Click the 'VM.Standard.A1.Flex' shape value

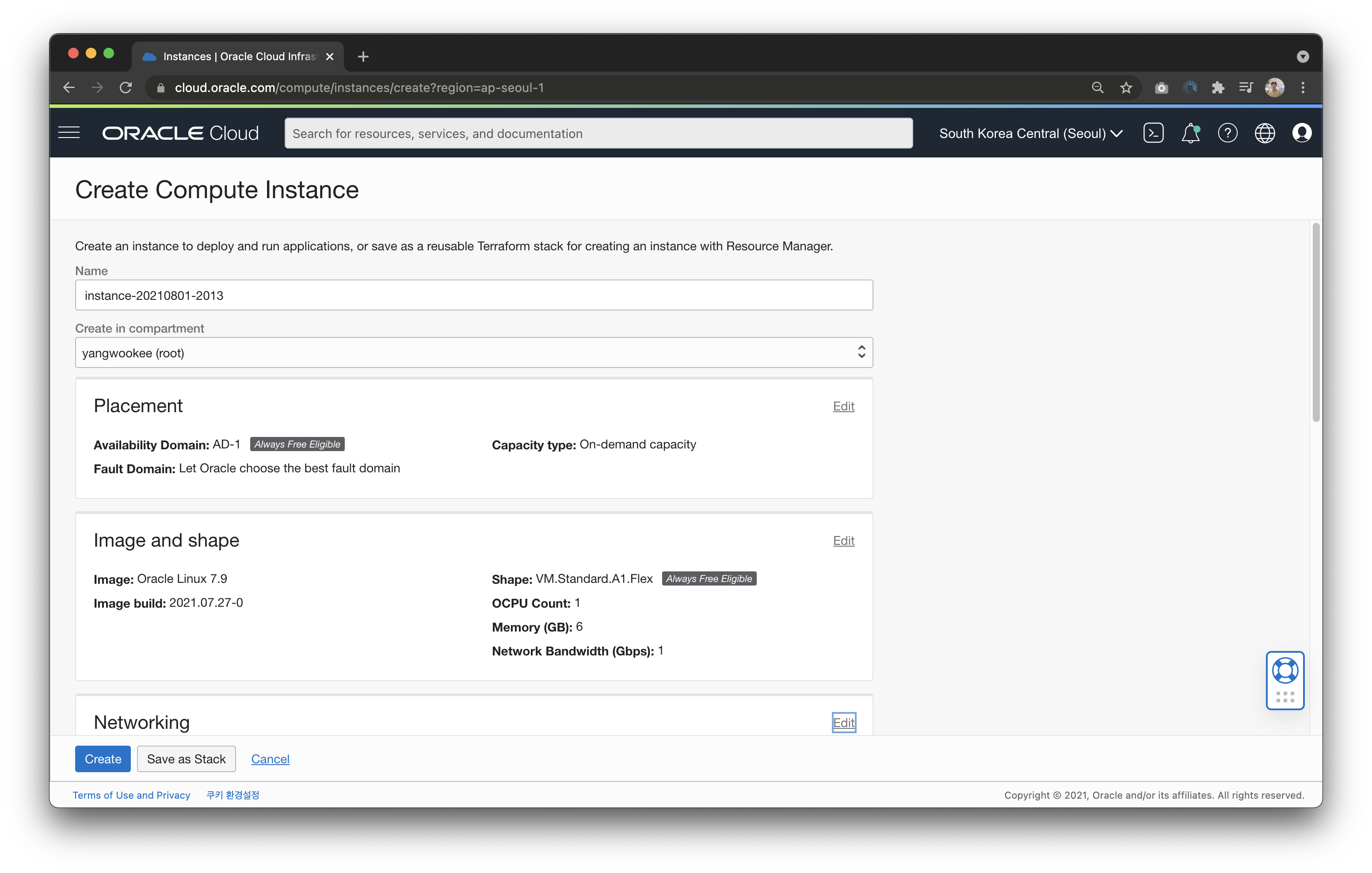point(594,578)
